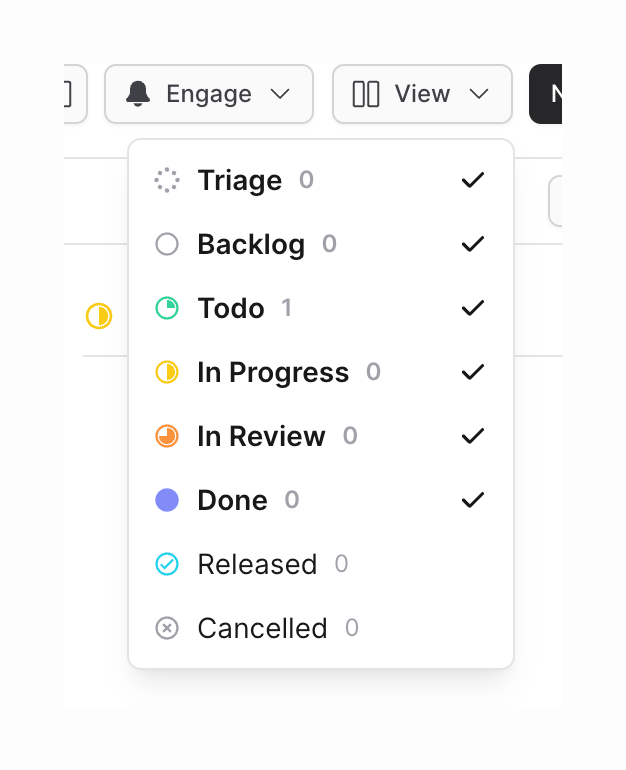Open the Engage dropdown chevron
Screen dimensions: 626x770
coord(280,94)
